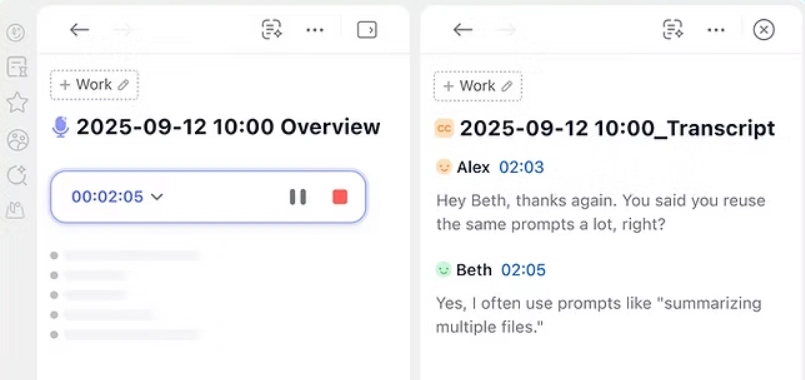Click the microphone icon beside Overview title

pyautogui.click(x=61, y=127)
